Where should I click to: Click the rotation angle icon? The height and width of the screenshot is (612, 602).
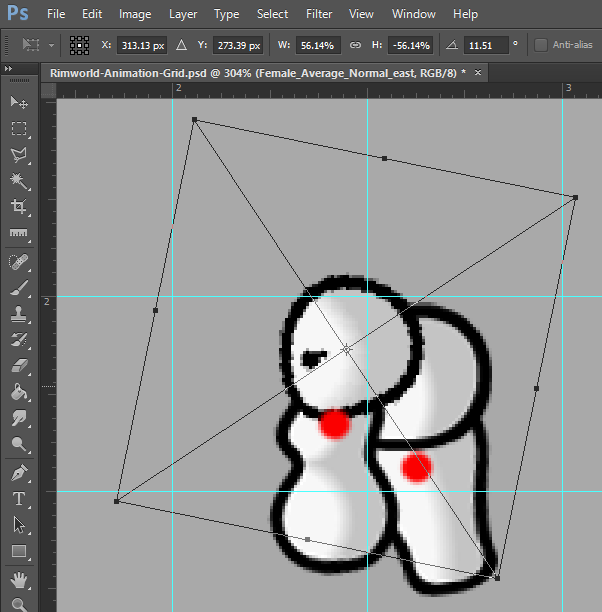click(452, 45)
